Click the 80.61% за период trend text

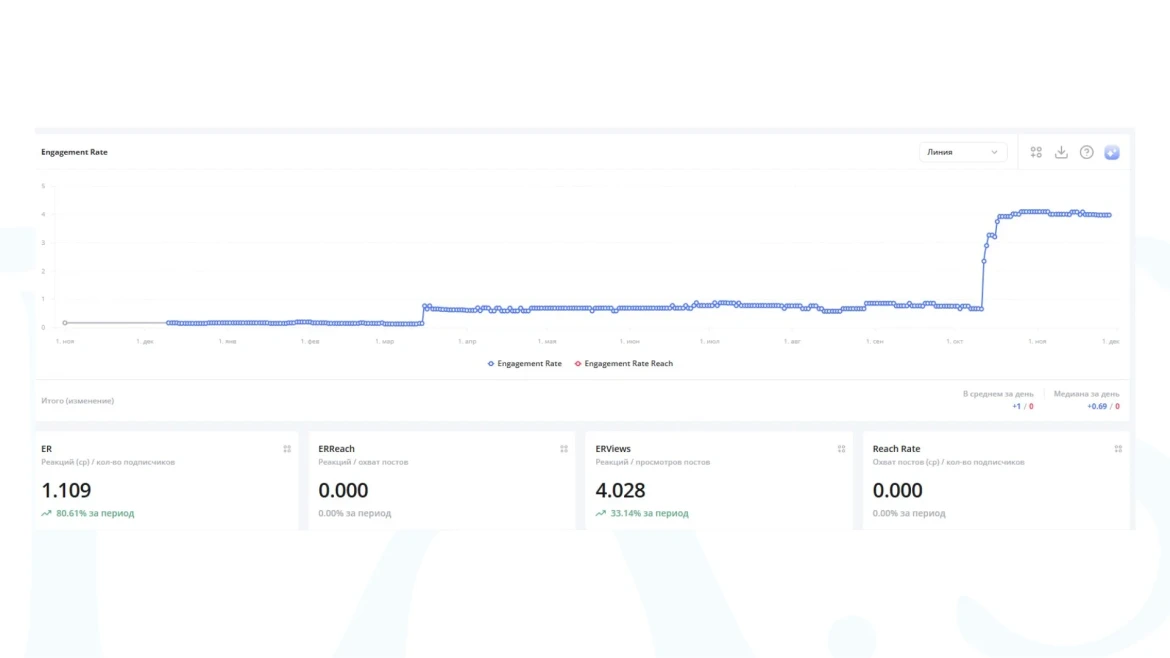pyautogui.click(x=94, y=513)
